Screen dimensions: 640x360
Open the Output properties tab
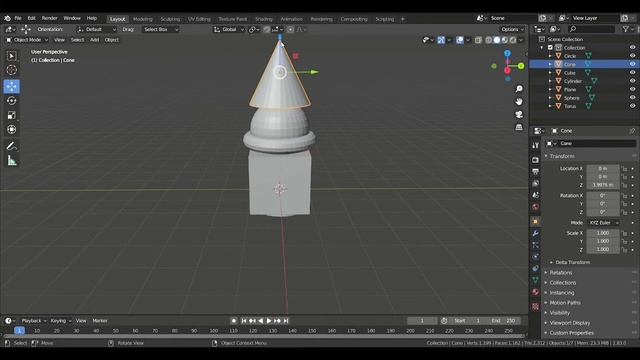(536, 171)
